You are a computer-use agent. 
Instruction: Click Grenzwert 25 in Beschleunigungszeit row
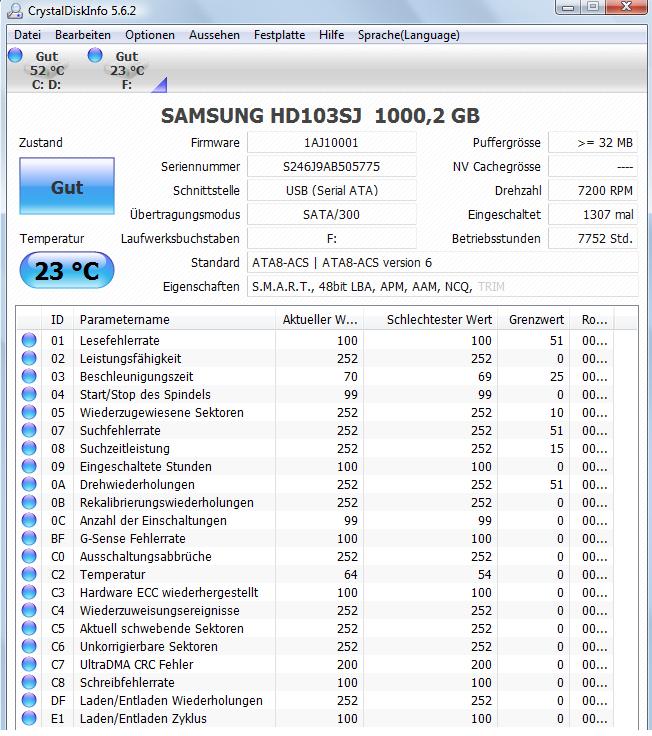[557, 376]
